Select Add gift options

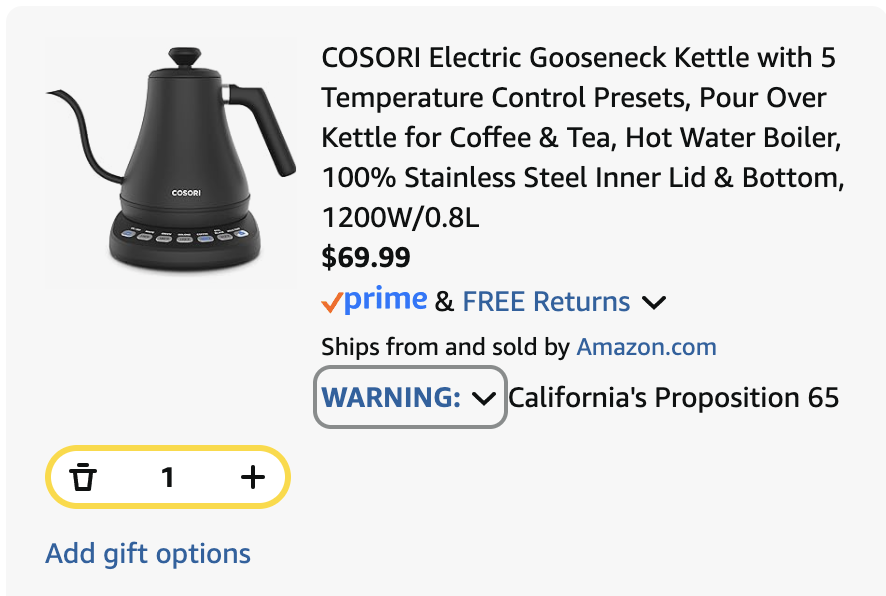click(147, 553)
